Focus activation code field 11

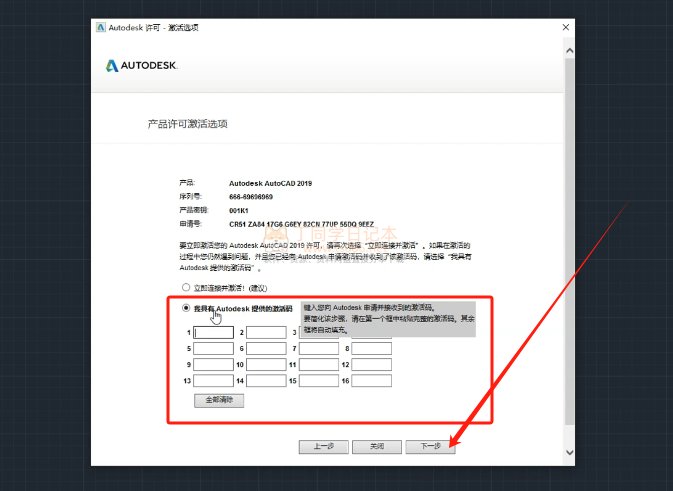point(319,364)
